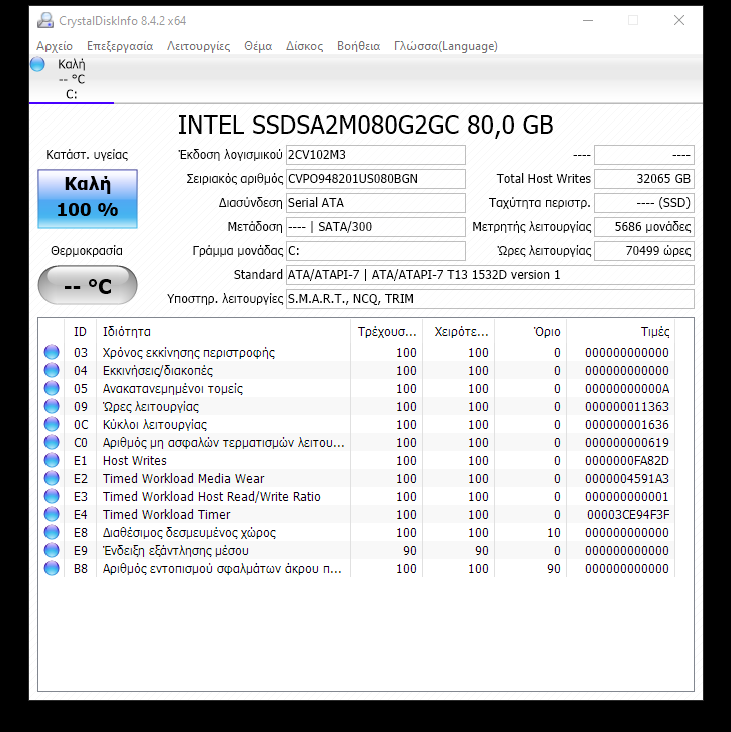731x732 pixels.
Task: Select the Ένδειξη εξάντλησης μέσου row
Action: 357,550
